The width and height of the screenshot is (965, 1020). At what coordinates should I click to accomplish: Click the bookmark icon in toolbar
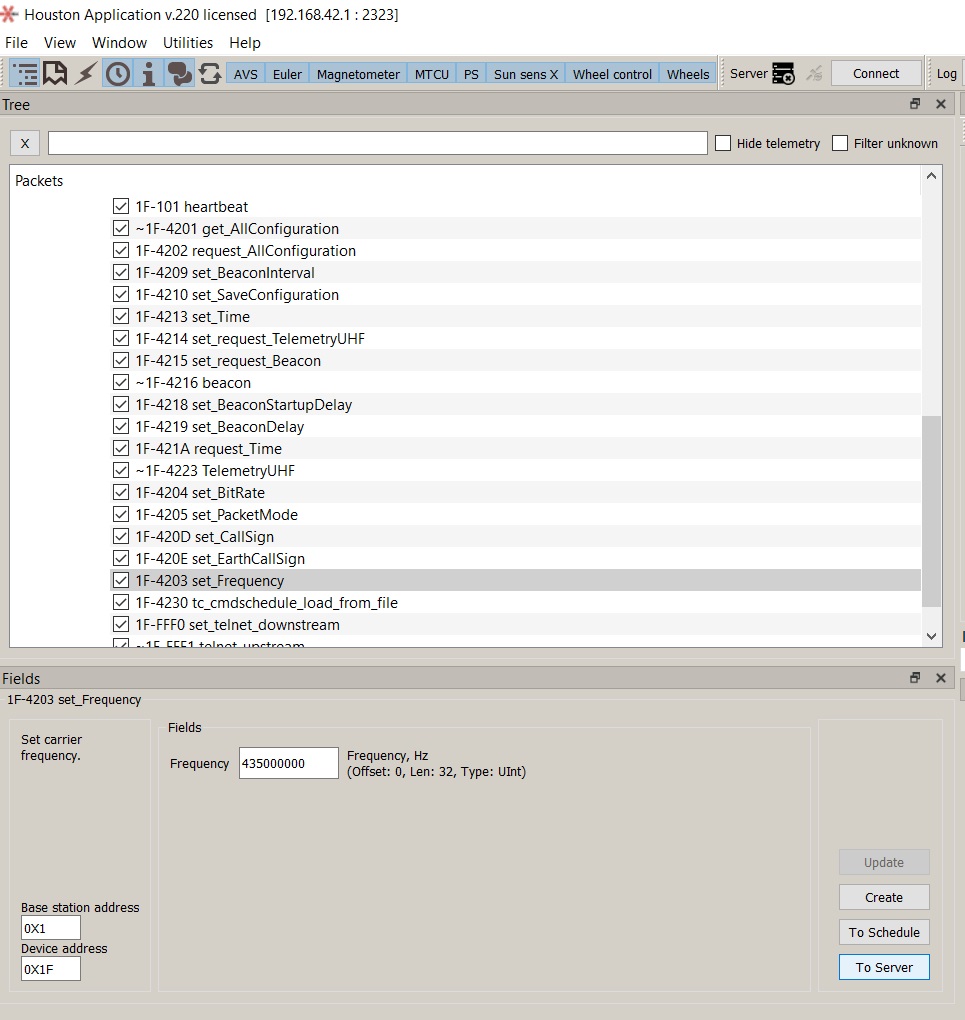tap(56, 74)
